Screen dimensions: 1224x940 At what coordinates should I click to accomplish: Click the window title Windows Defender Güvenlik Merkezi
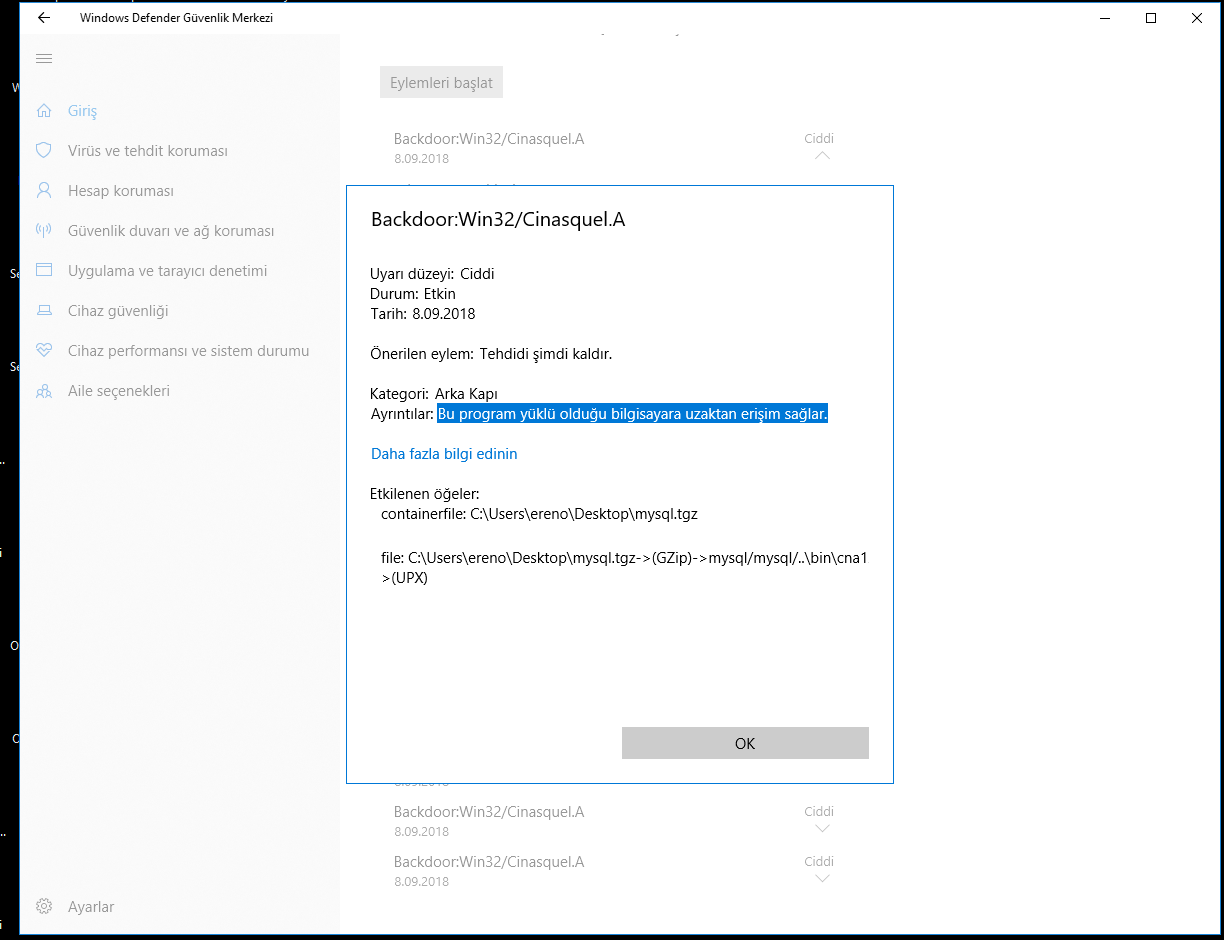[177, 18]
